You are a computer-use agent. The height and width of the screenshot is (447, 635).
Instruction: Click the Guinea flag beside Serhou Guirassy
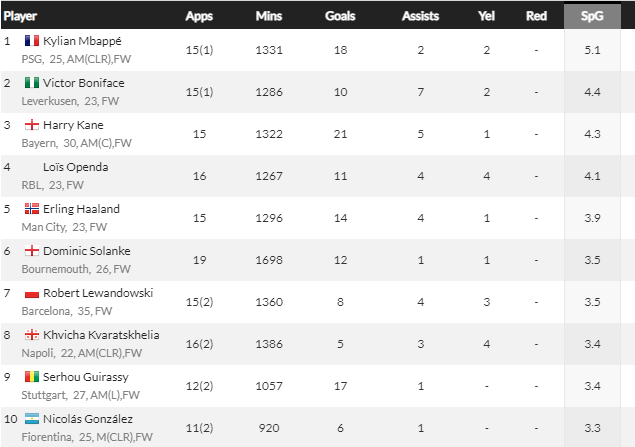click(31, 378)
